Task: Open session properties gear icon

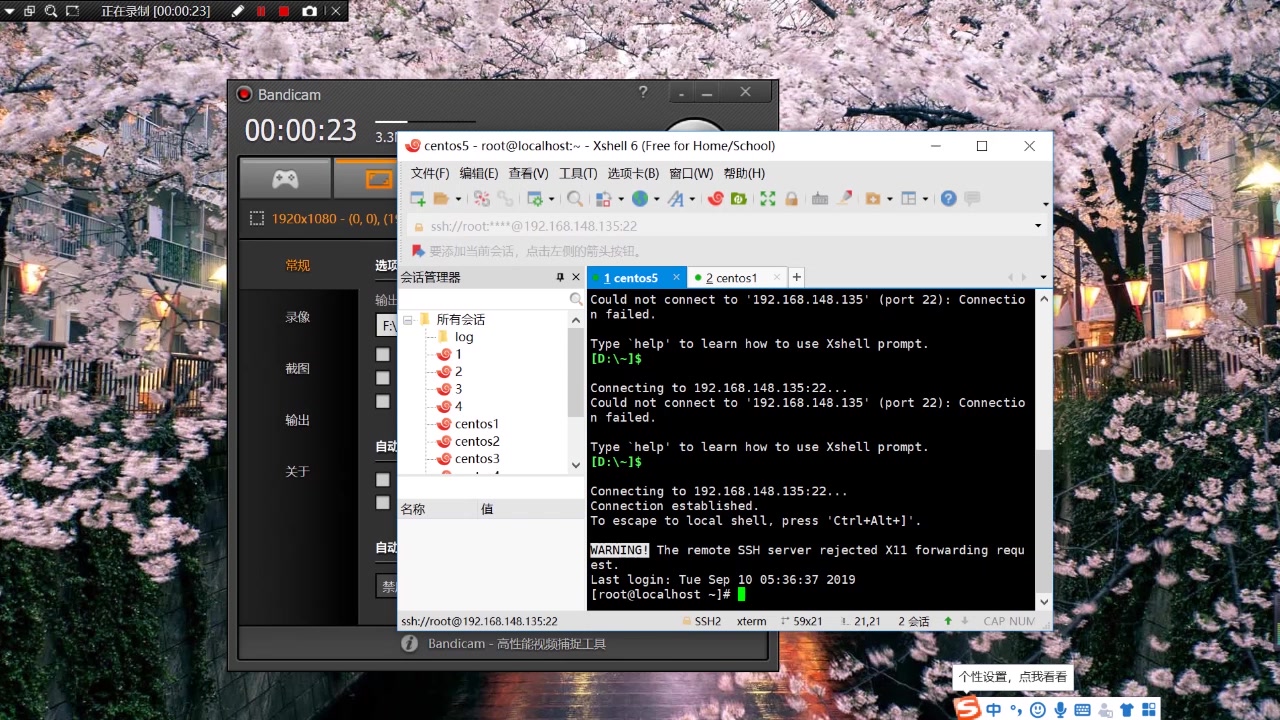Action: click(x=536, y=198)
